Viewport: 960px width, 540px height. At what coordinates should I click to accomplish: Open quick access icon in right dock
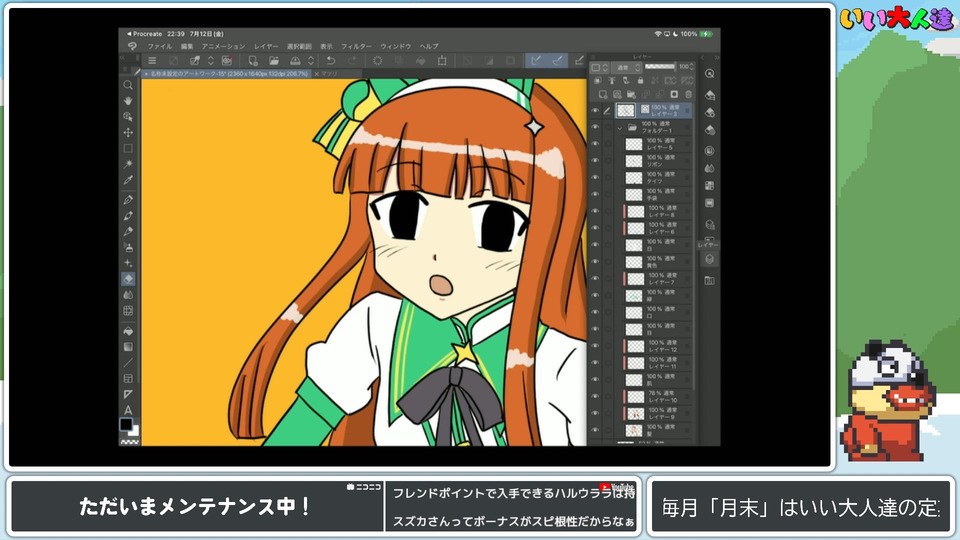[710, 73]
